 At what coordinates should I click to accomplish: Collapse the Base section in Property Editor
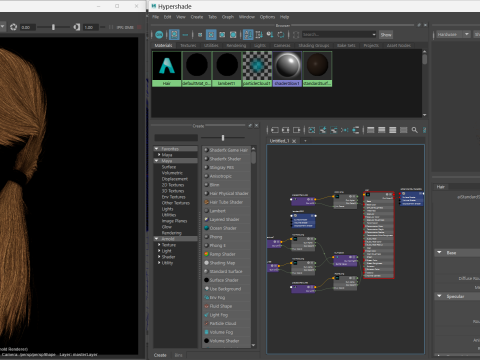439,253
